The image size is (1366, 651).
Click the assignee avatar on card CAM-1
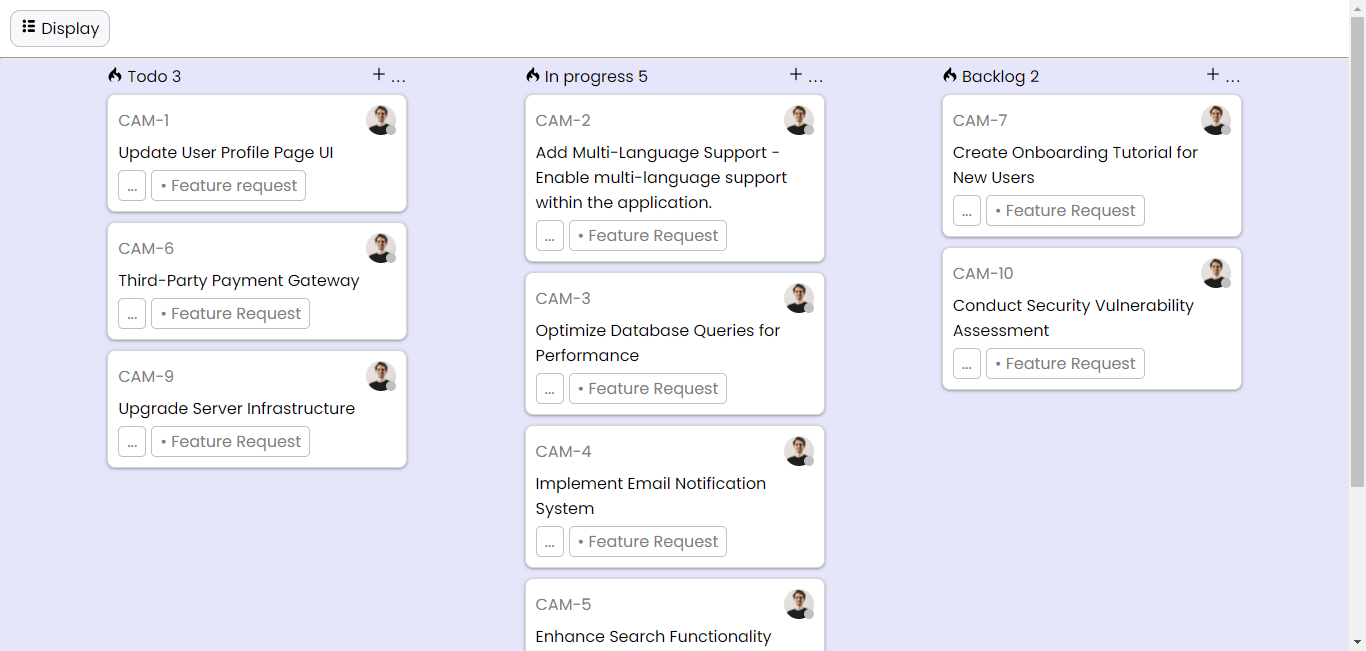[x=381, y=119]
